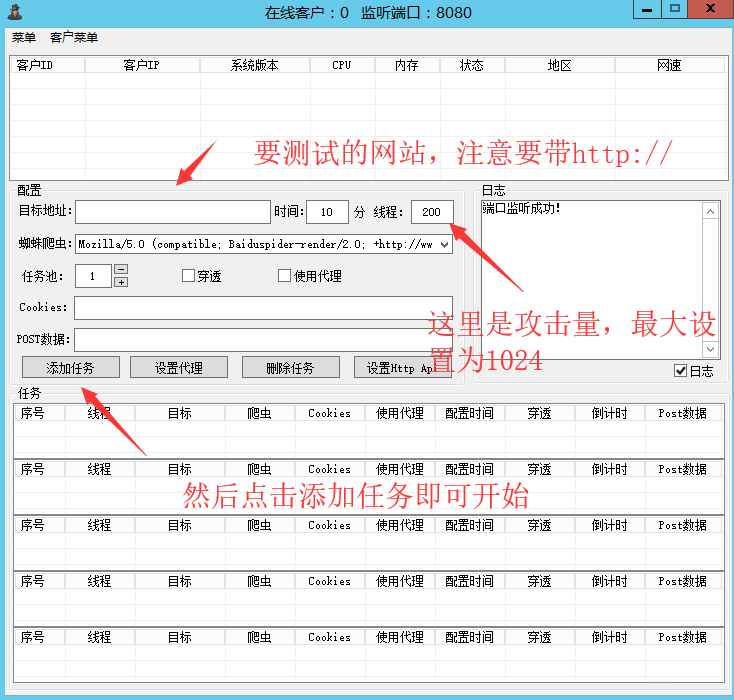Click the log scrollbar down arrow
734x700 pixels.
(710, 349)
